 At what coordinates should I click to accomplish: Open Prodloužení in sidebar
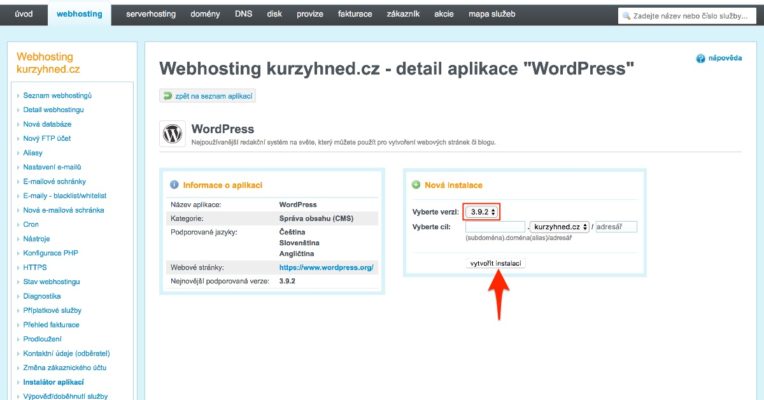point(42,339)
